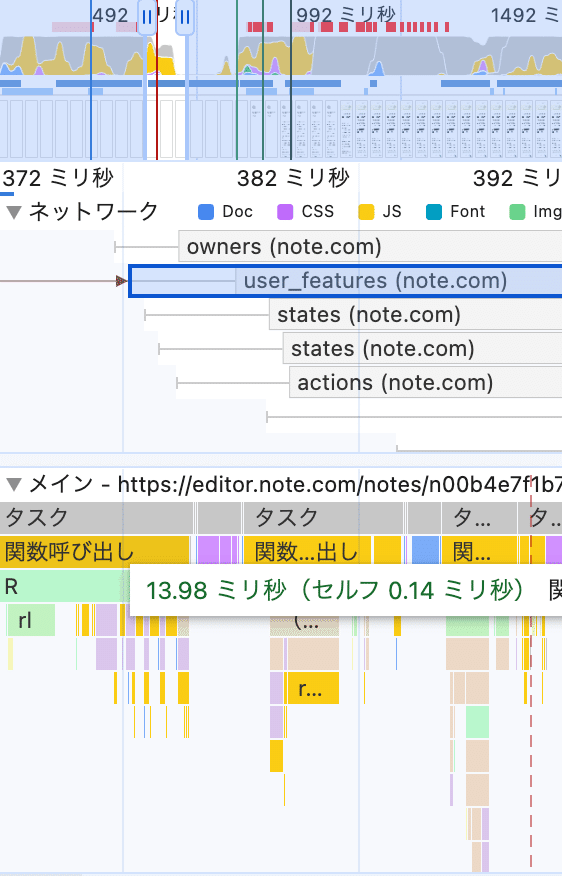This screenshot has height=876, width=562.
Task: Click the r... yellow flame bar
Action: click(x=312, y=688)
